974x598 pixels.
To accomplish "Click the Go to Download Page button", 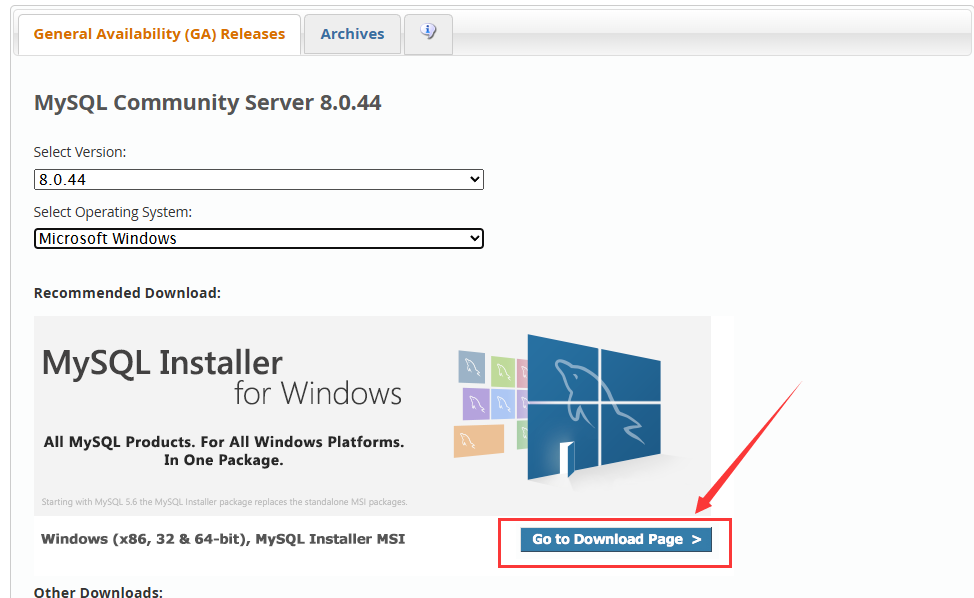I will [616, 539].
